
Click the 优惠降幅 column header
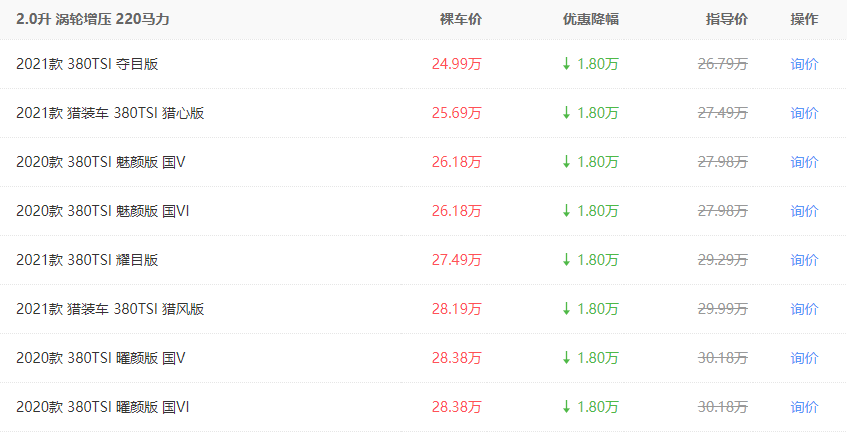pyautogui.click(x=590, y=20)
